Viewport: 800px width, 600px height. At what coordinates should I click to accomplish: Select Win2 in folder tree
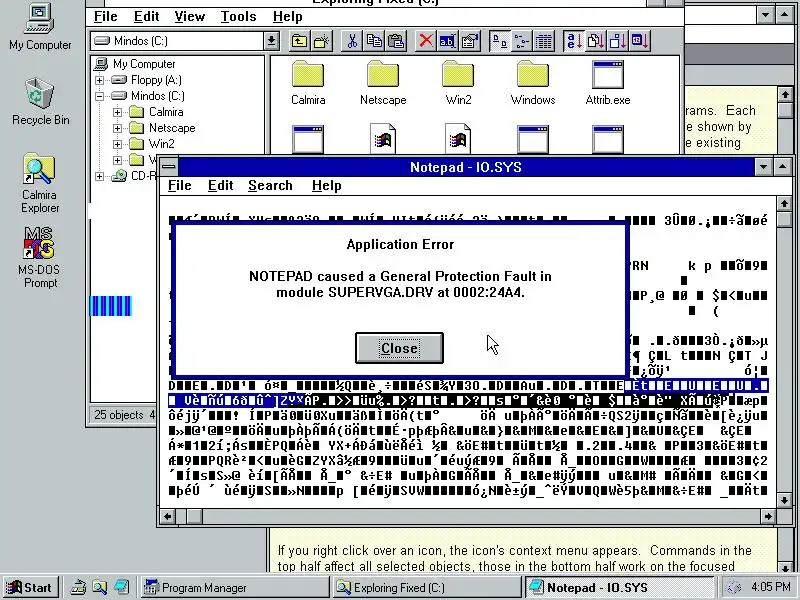(161, 144)
